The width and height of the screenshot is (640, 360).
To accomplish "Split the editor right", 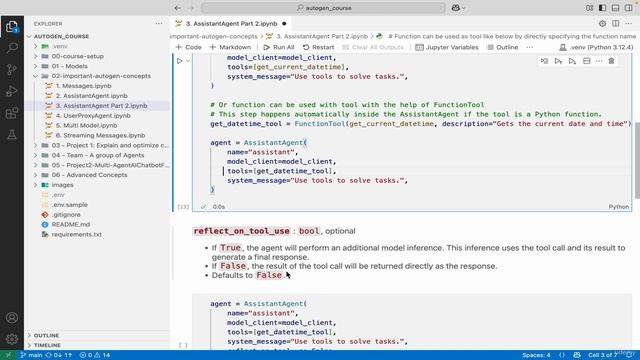I will coord(616,24).
